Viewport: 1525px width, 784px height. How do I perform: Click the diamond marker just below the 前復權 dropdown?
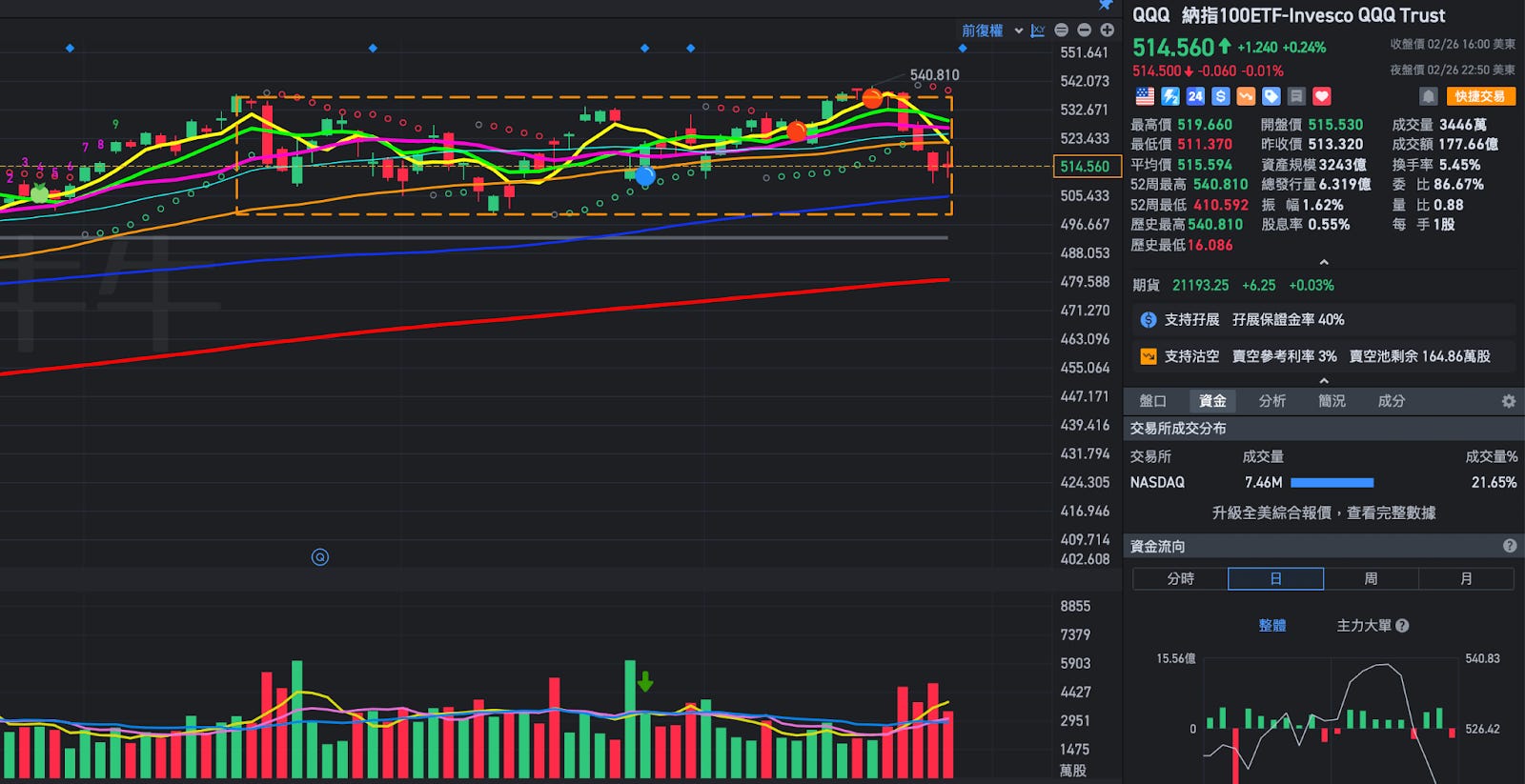[x=963, y=48]
